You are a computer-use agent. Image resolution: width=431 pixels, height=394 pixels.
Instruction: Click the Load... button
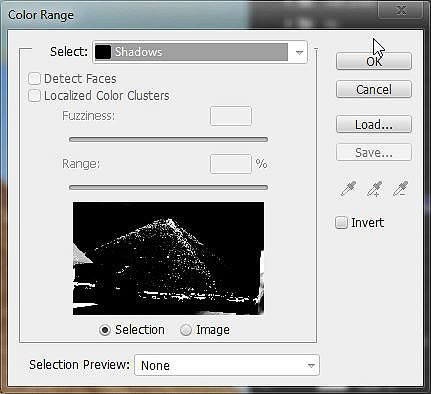point(374,125)
